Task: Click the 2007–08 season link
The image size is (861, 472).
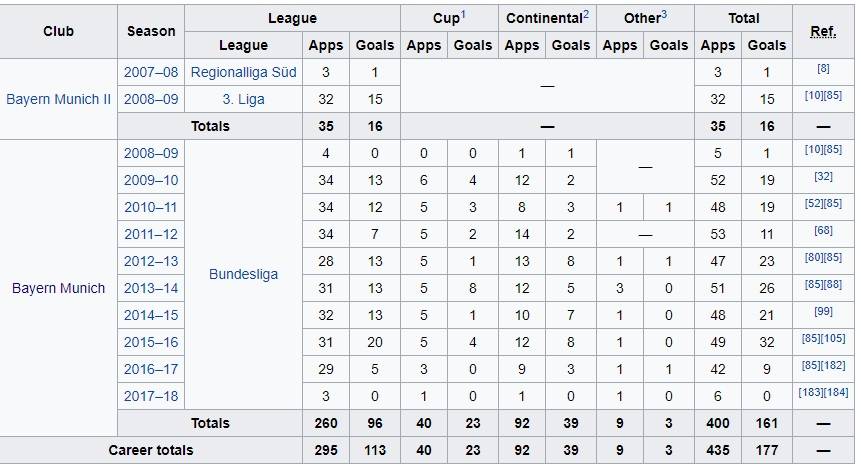Action: click(151, 72)
